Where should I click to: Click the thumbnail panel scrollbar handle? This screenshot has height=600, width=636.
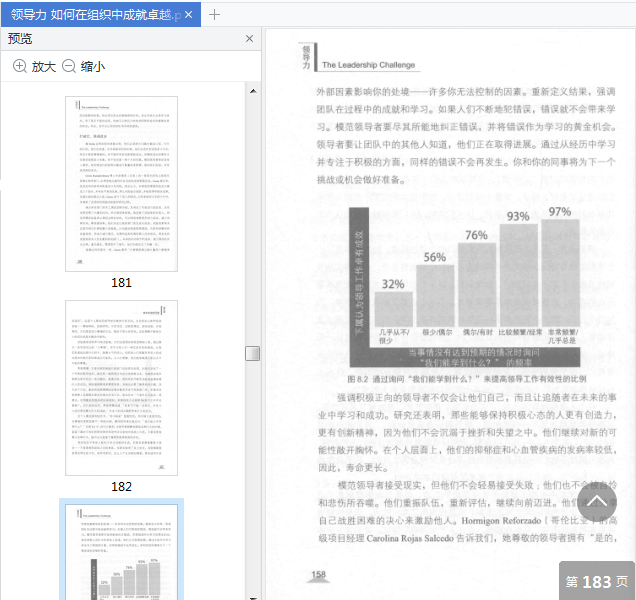[253, 353]
